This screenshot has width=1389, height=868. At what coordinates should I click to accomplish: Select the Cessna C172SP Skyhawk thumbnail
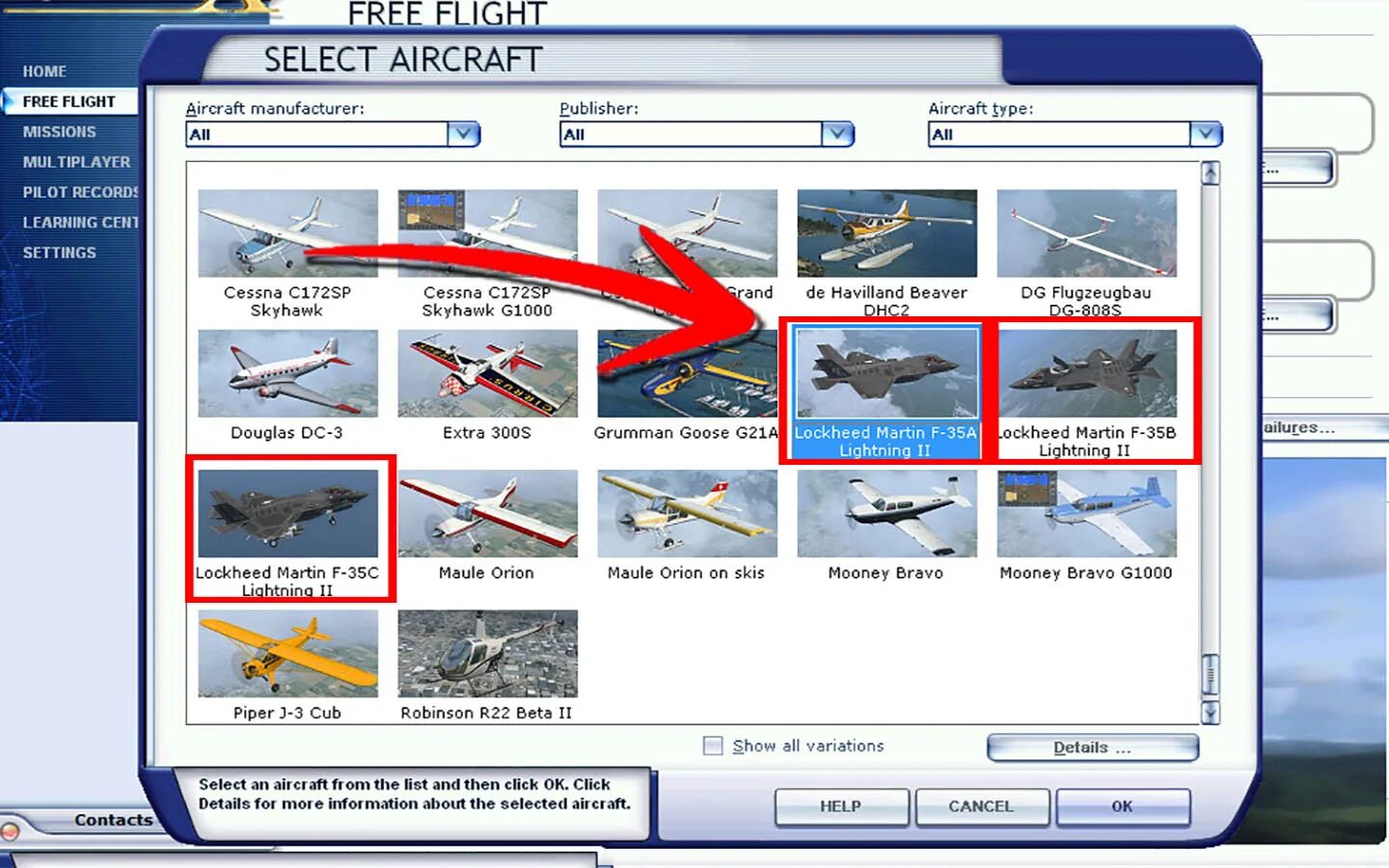coord(287,233)
